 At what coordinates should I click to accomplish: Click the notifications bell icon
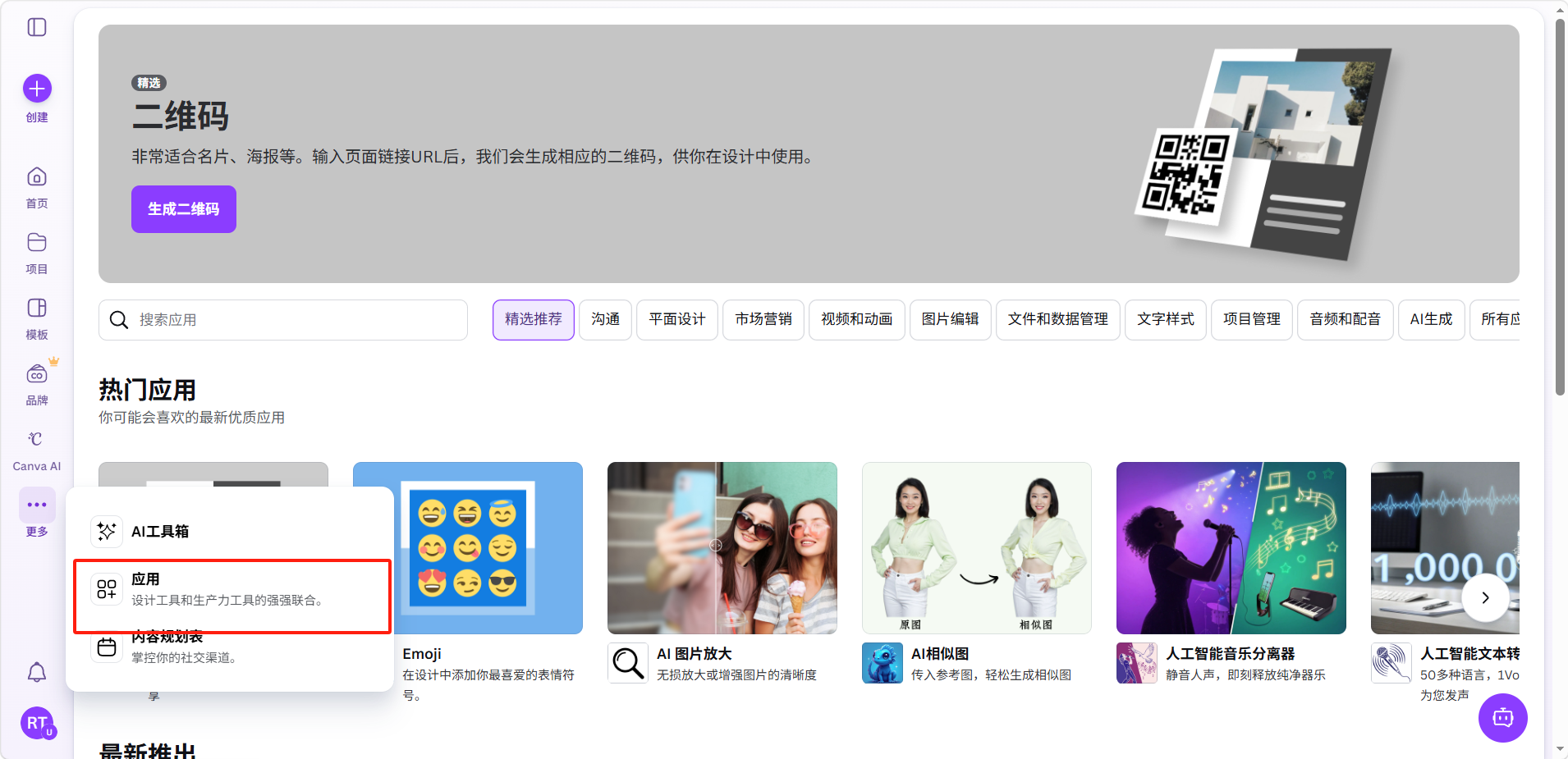pos(37,673)
